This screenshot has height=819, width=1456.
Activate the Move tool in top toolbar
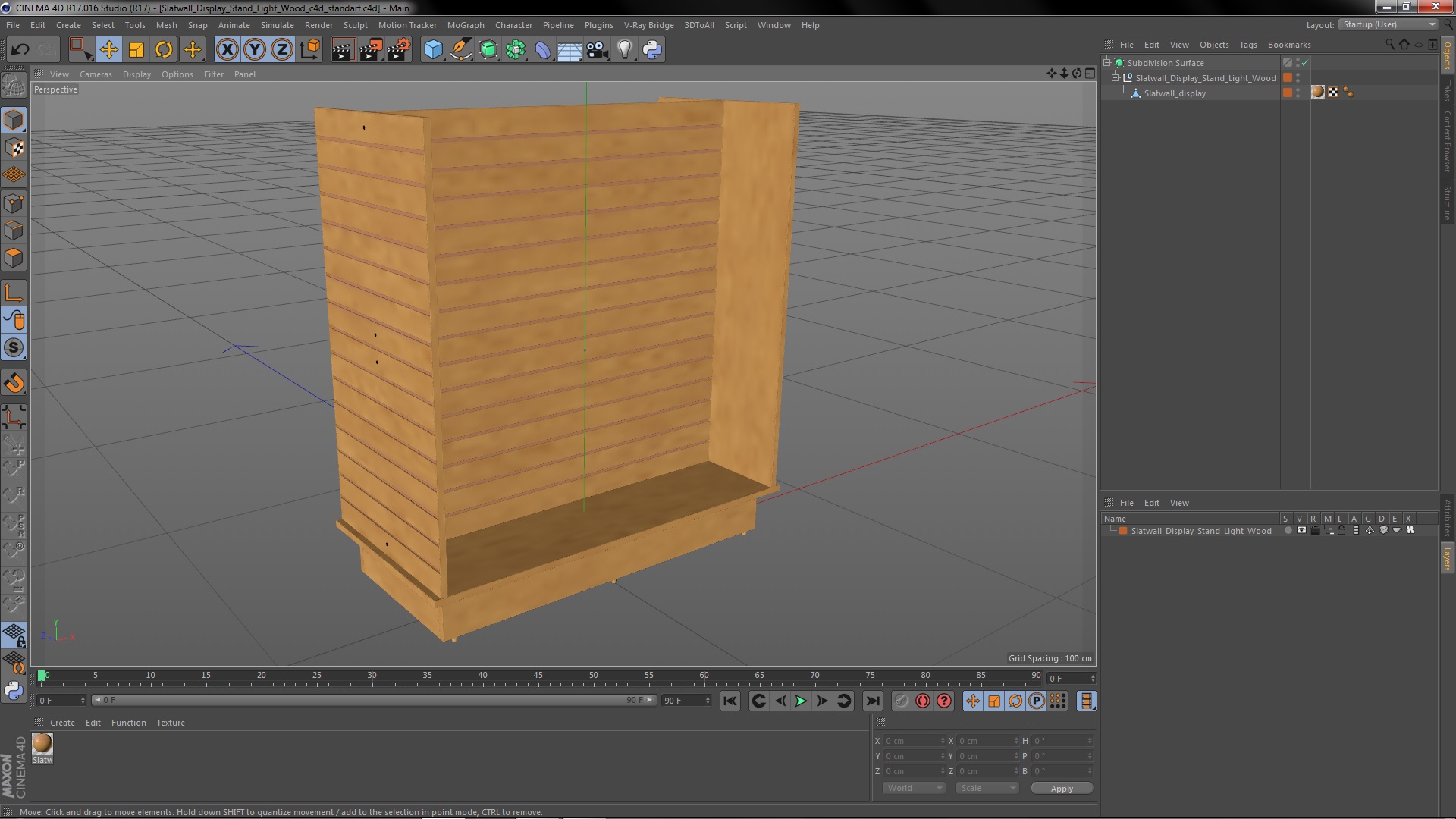(x=108, y=50)
